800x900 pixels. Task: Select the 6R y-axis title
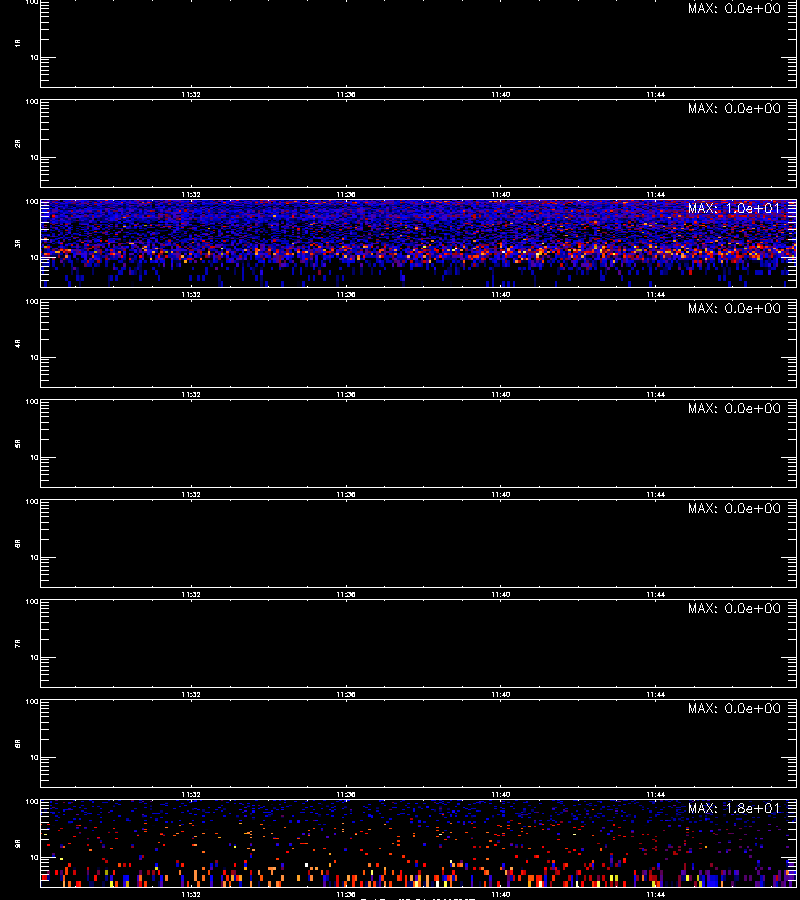(18, 543)
